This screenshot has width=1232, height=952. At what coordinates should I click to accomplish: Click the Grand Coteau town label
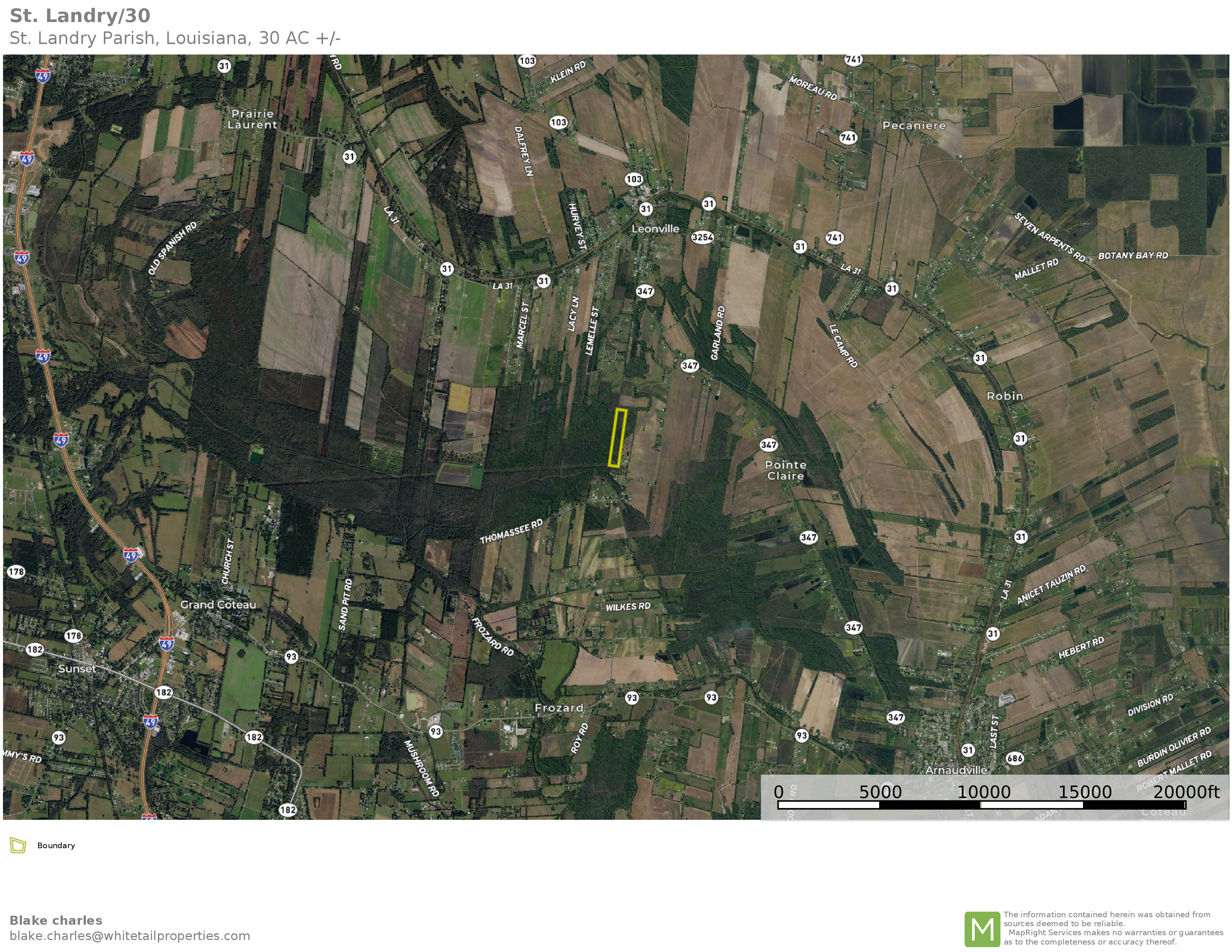click(x=218, y=604)
